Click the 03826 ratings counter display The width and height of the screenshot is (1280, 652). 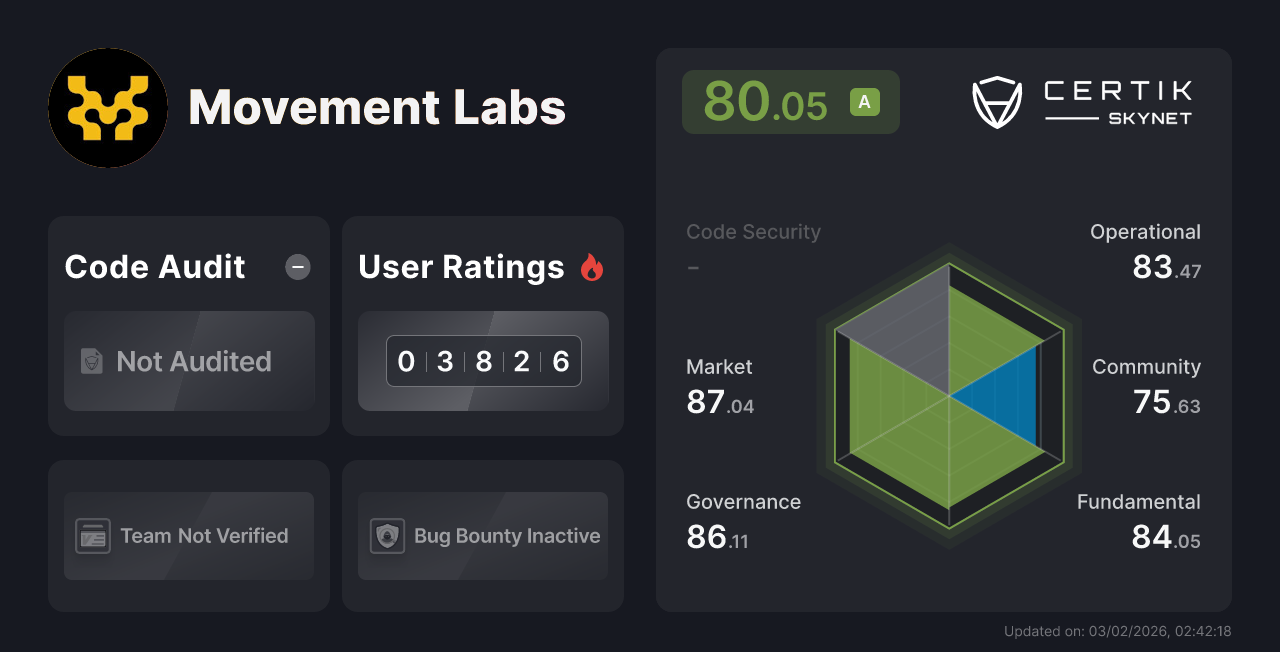point(483,361)
